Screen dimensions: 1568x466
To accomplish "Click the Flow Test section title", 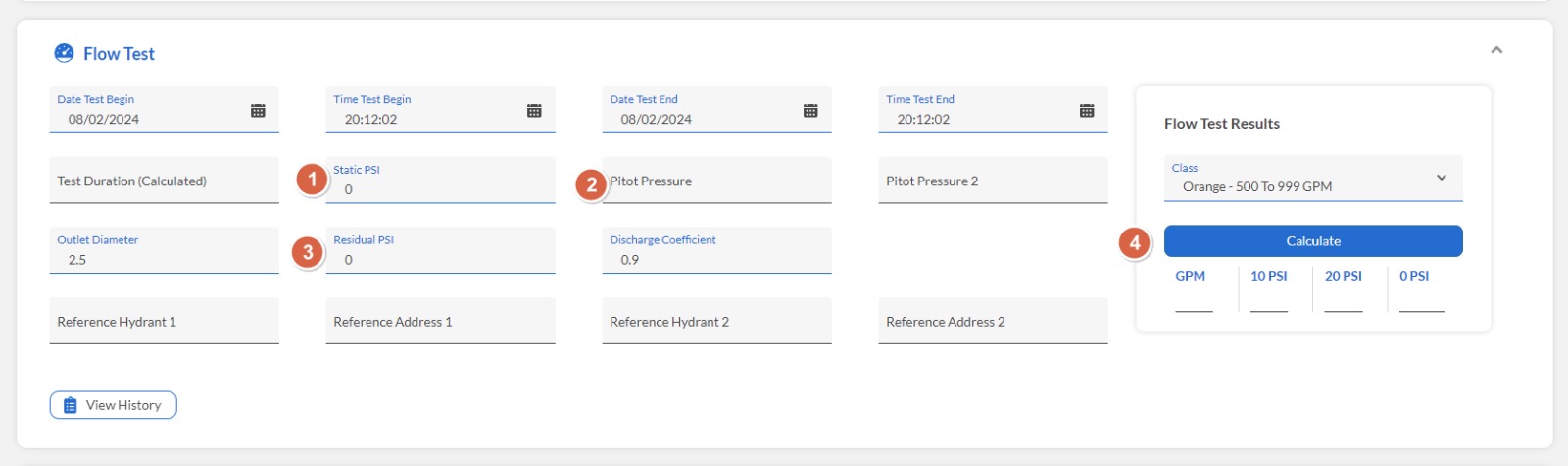I will tap(119, 54).
